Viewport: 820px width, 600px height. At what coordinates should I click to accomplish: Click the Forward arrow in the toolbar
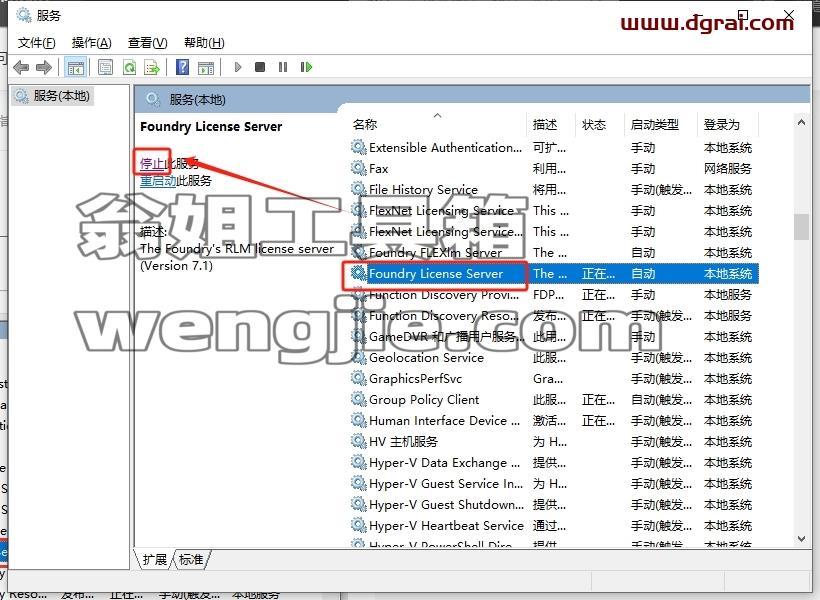(x=44, y=67)
